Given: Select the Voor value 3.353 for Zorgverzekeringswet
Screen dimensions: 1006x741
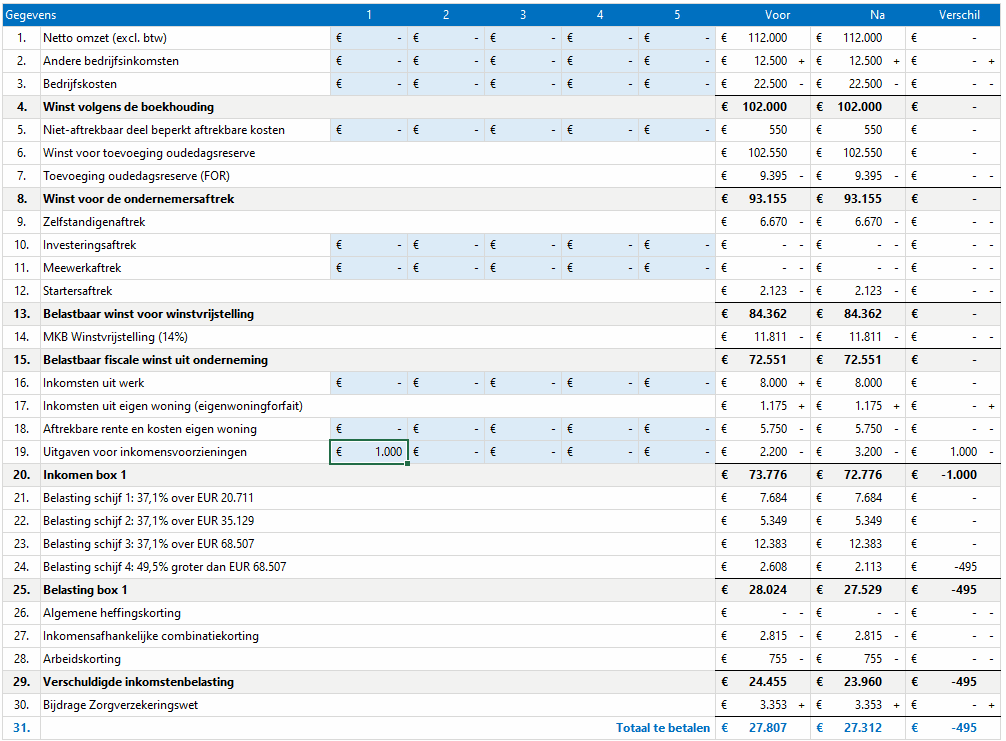Looking at the screenshot, I should pos(773,705).
